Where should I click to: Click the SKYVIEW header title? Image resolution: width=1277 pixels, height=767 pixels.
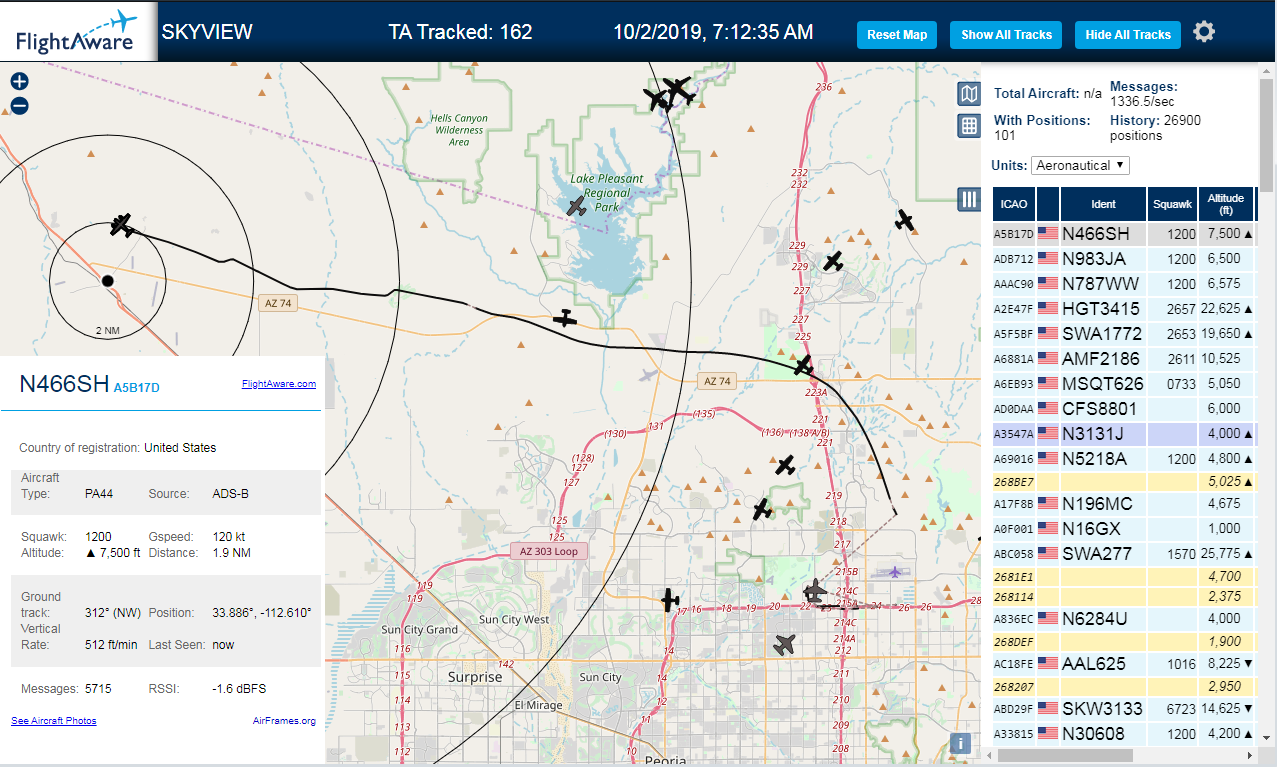(x=207, y=32)
